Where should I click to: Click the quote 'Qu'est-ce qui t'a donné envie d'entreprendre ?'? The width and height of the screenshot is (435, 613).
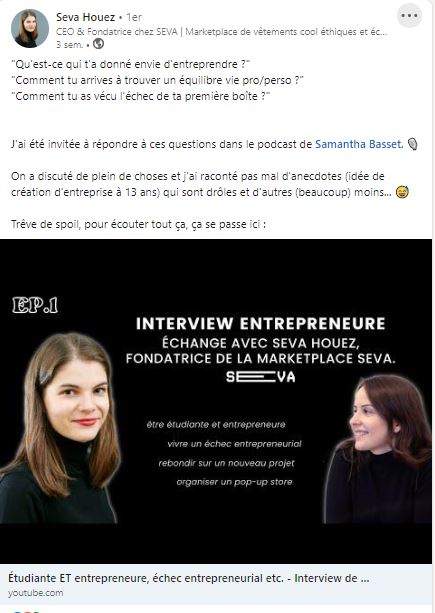tap(131, 64)
